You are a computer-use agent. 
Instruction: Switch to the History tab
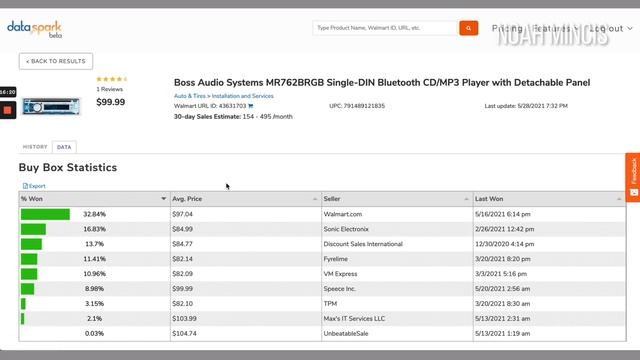(x=35, y=147)
